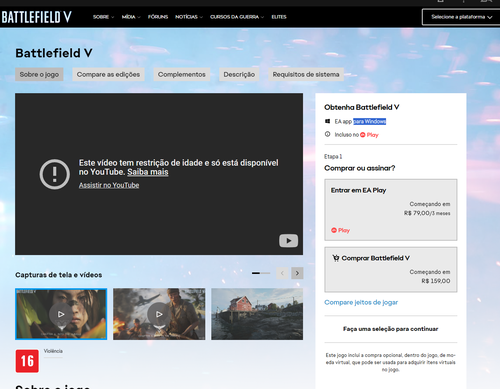500x389 pixels.
Task: Click the R$ 159,00 price text
Action: tap(436, 281)
